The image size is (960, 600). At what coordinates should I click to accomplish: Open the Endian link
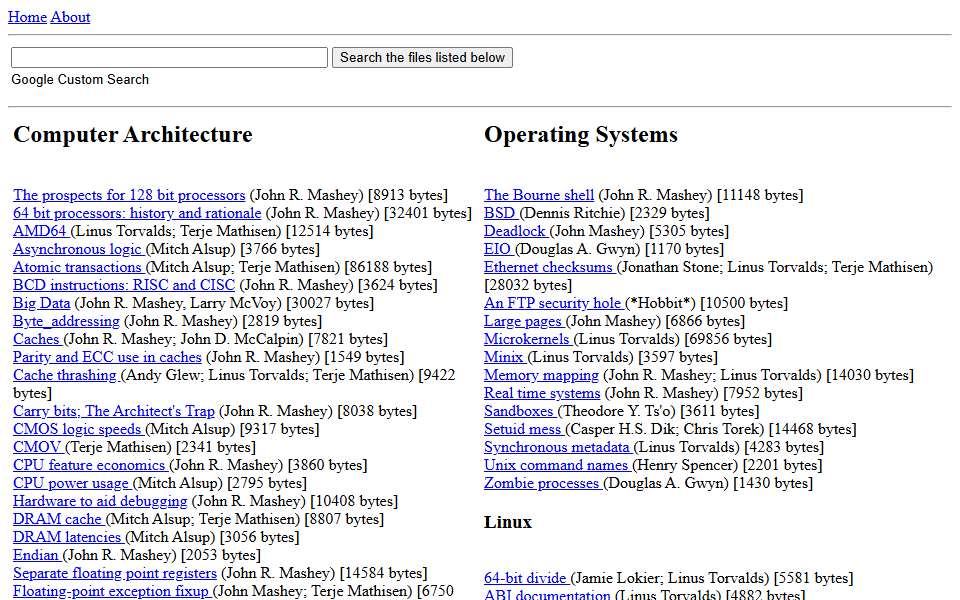[x=38, y=555]
